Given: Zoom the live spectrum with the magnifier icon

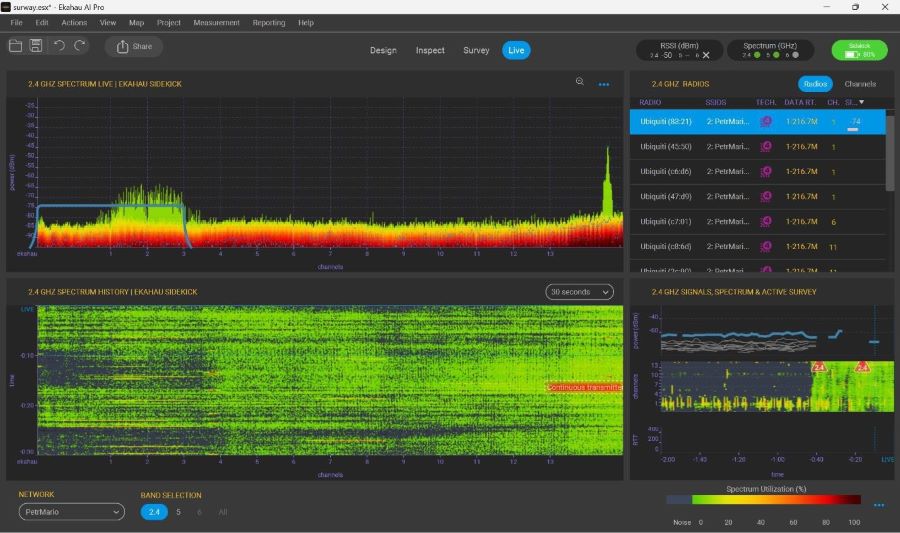Looking at the screenshot, I should (580, 82).
